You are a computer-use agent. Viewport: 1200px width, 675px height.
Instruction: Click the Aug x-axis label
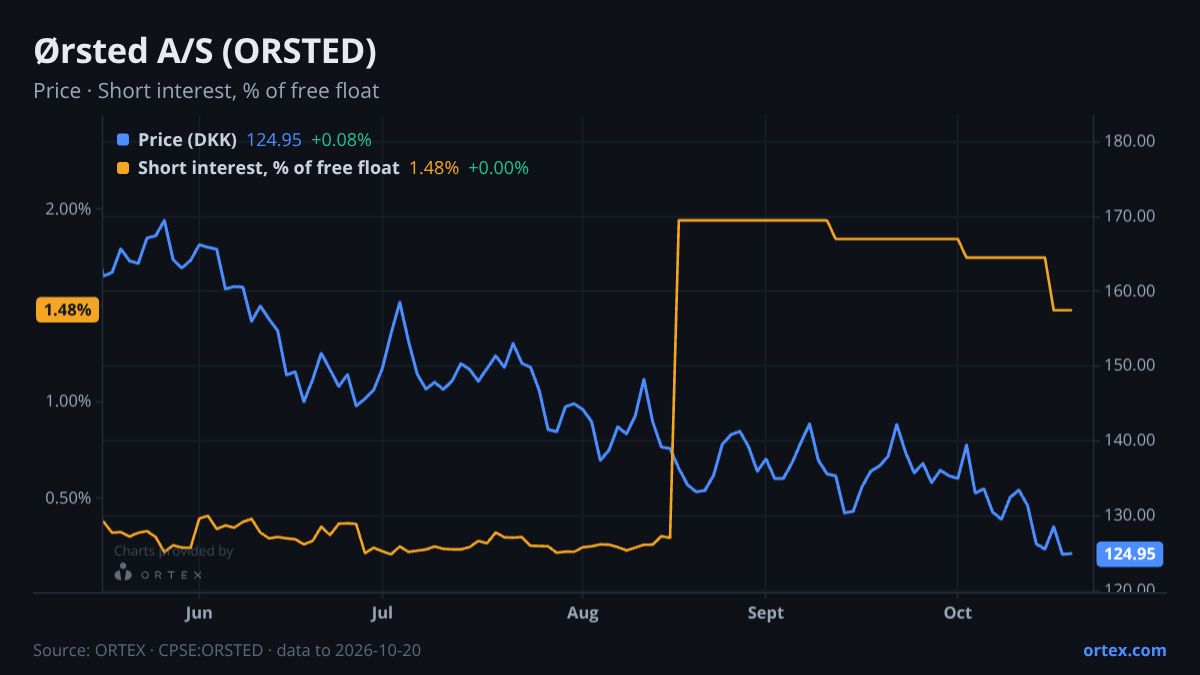[582, 612]
